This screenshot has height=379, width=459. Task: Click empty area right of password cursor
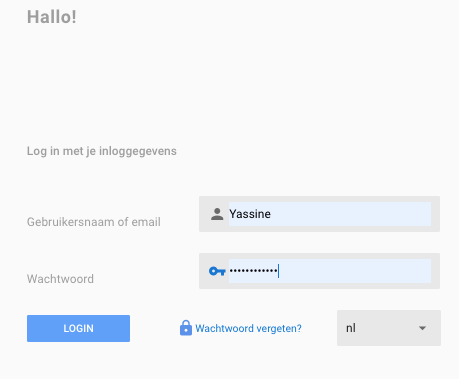pos(355,271)
